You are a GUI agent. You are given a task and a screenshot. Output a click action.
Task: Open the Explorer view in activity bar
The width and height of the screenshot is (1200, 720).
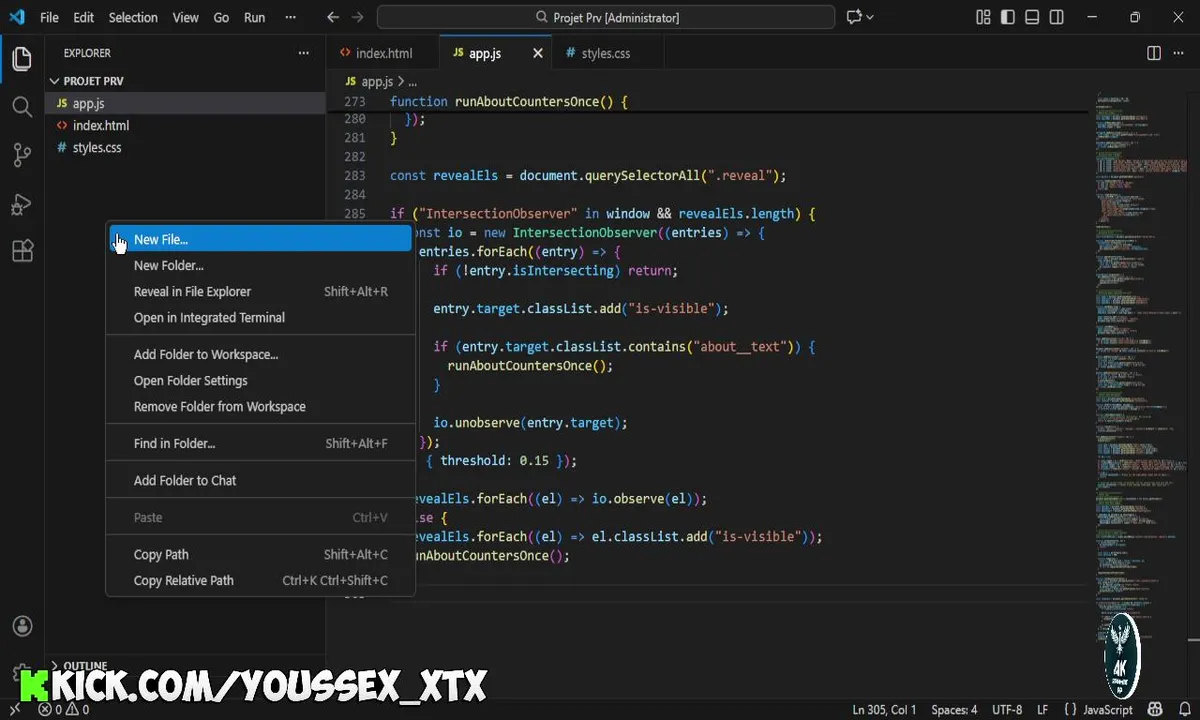22,58
